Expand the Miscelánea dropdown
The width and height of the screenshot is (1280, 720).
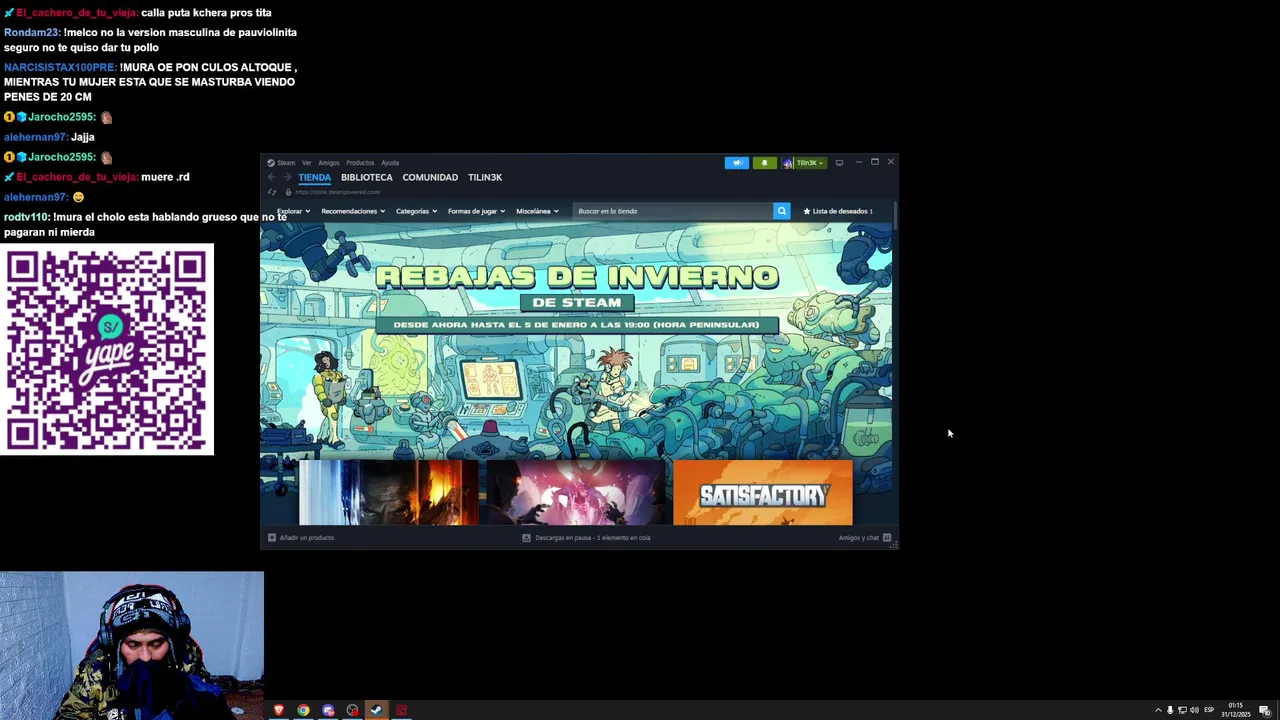pos(537,211)
